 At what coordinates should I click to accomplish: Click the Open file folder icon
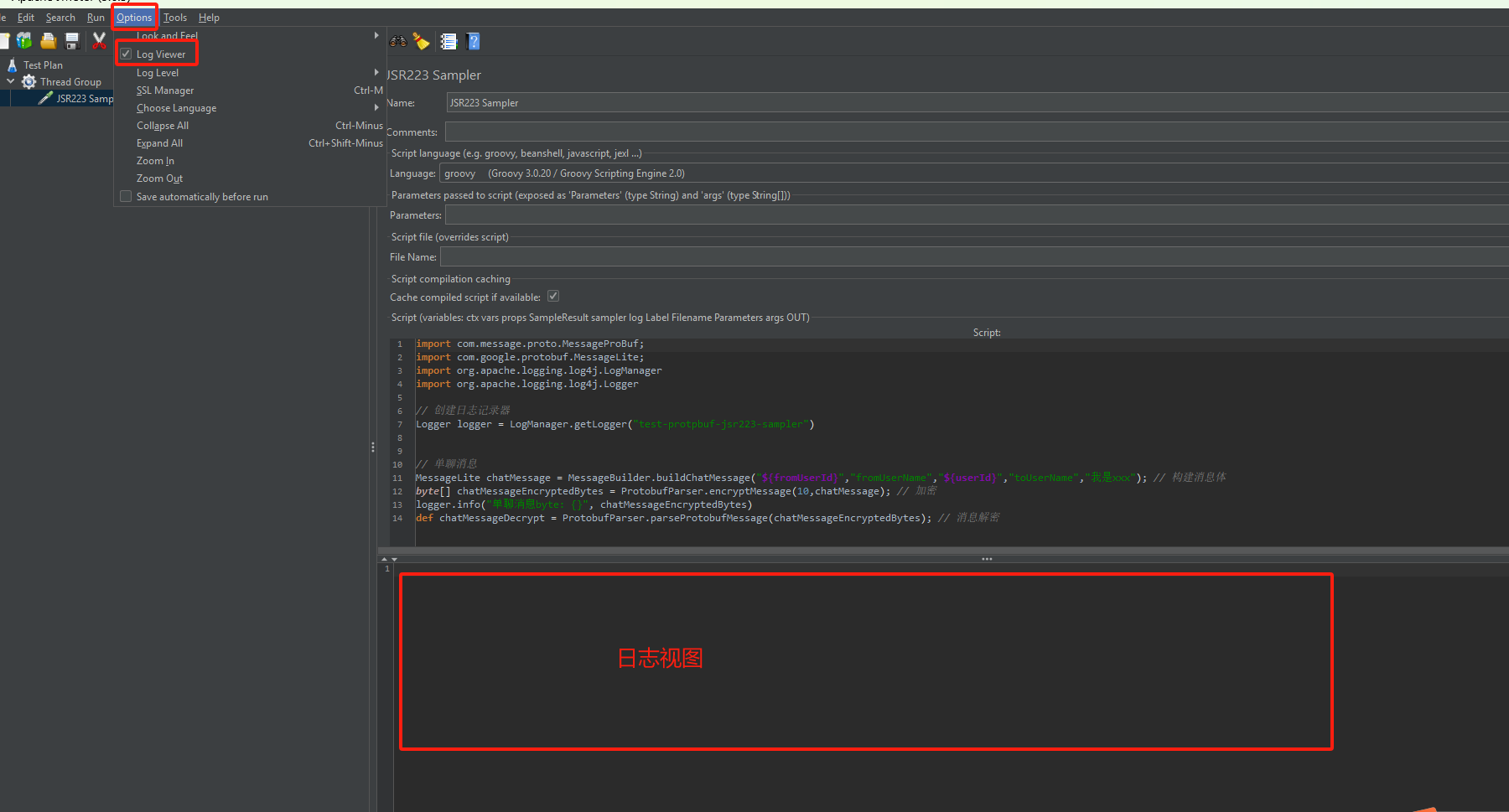pos(49,40)
